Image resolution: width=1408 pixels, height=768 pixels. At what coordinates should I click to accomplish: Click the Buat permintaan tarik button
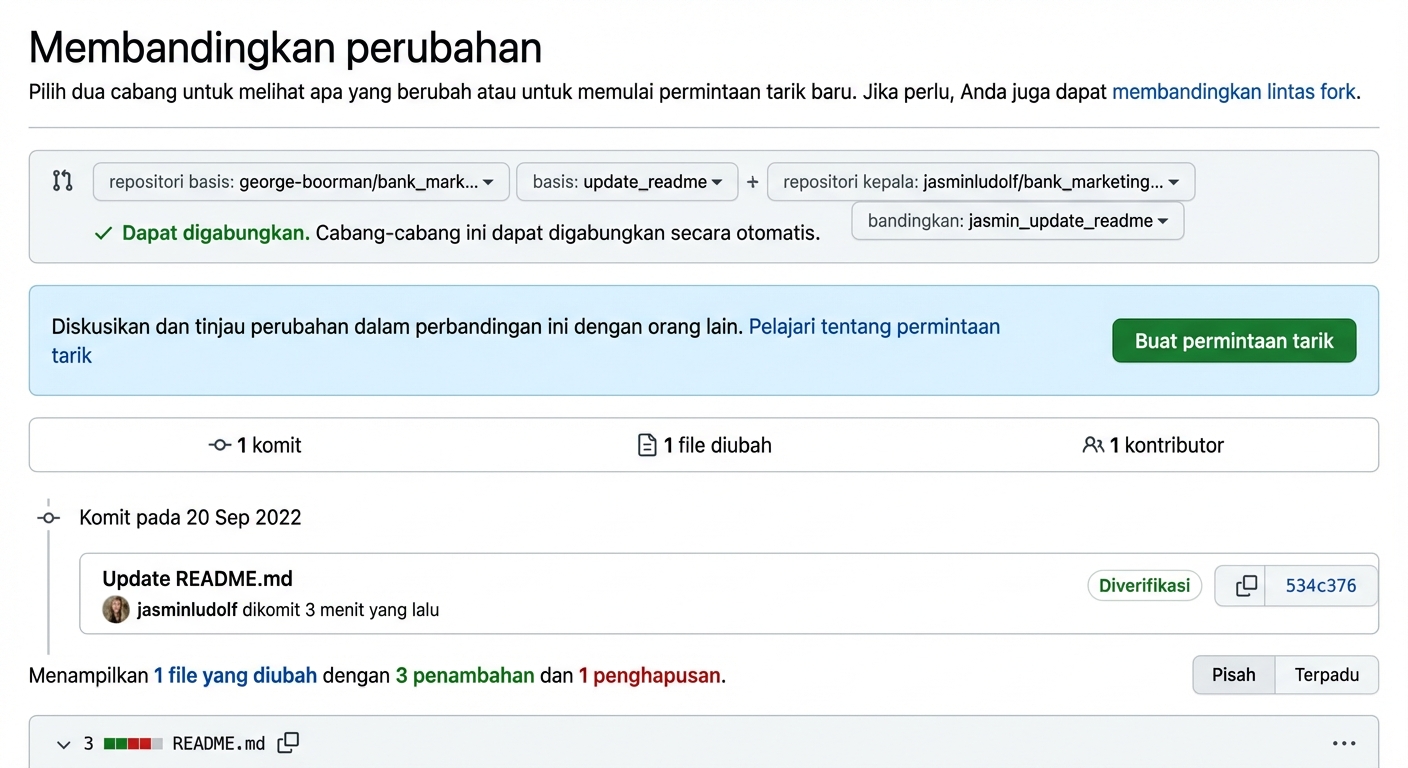tap(1234, 341)
